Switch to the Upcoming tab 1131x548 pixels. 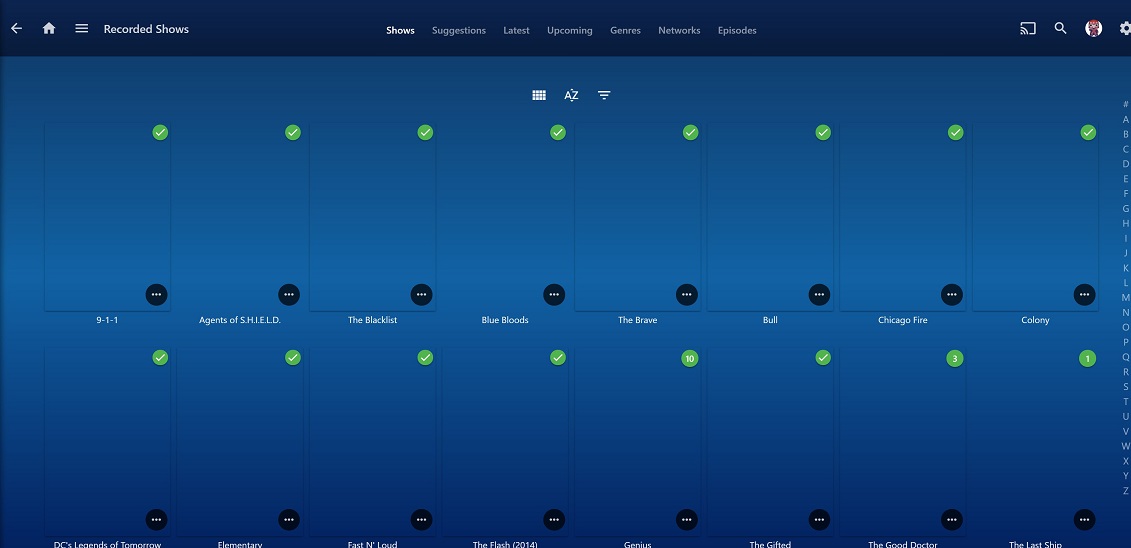click(570, 30)
